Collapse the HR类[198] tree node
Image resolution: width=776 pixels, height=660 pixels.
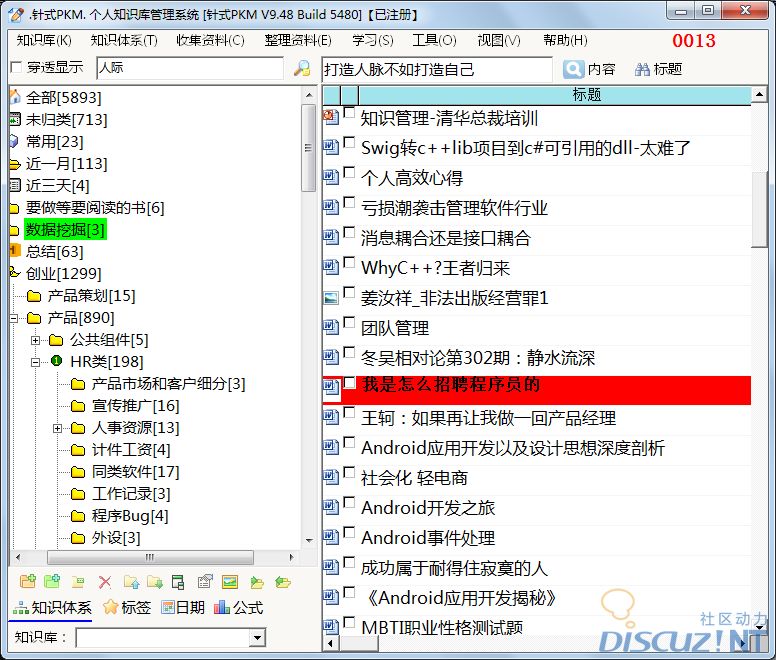(x=36, y=362)
